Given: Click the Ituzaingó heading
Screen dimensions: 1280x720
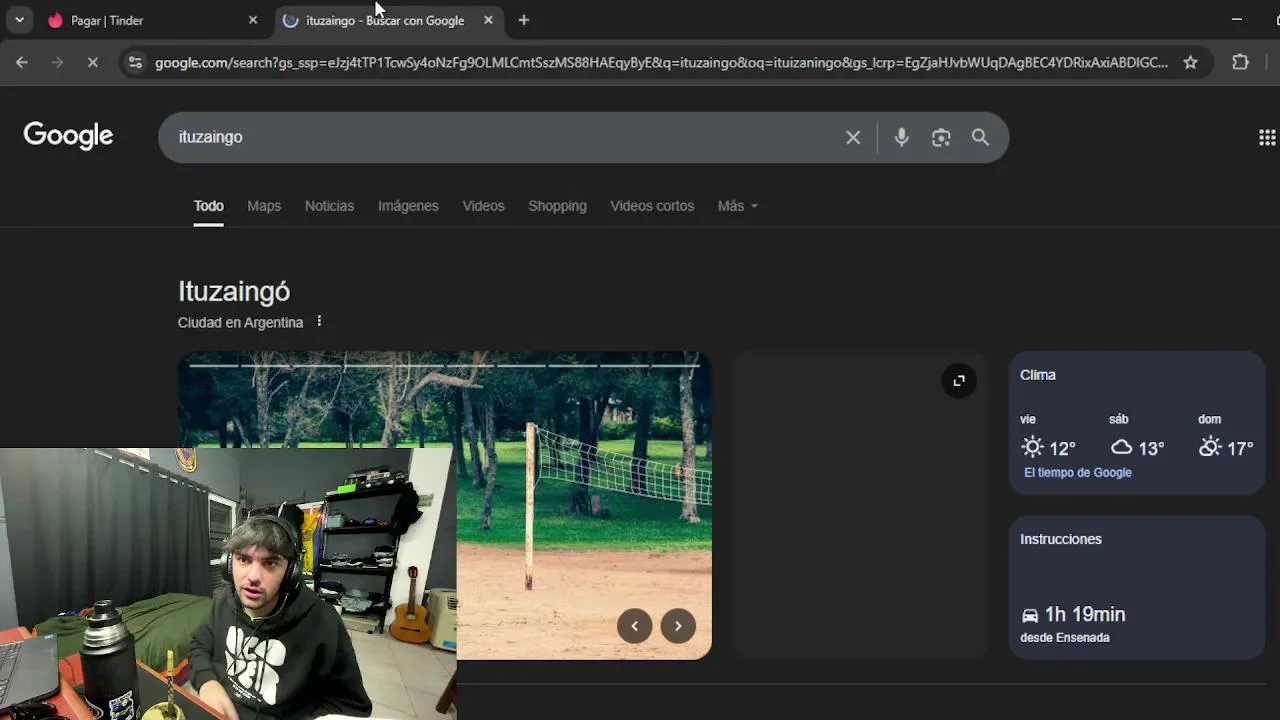Looking at the screenshot, I should point(234,291).
